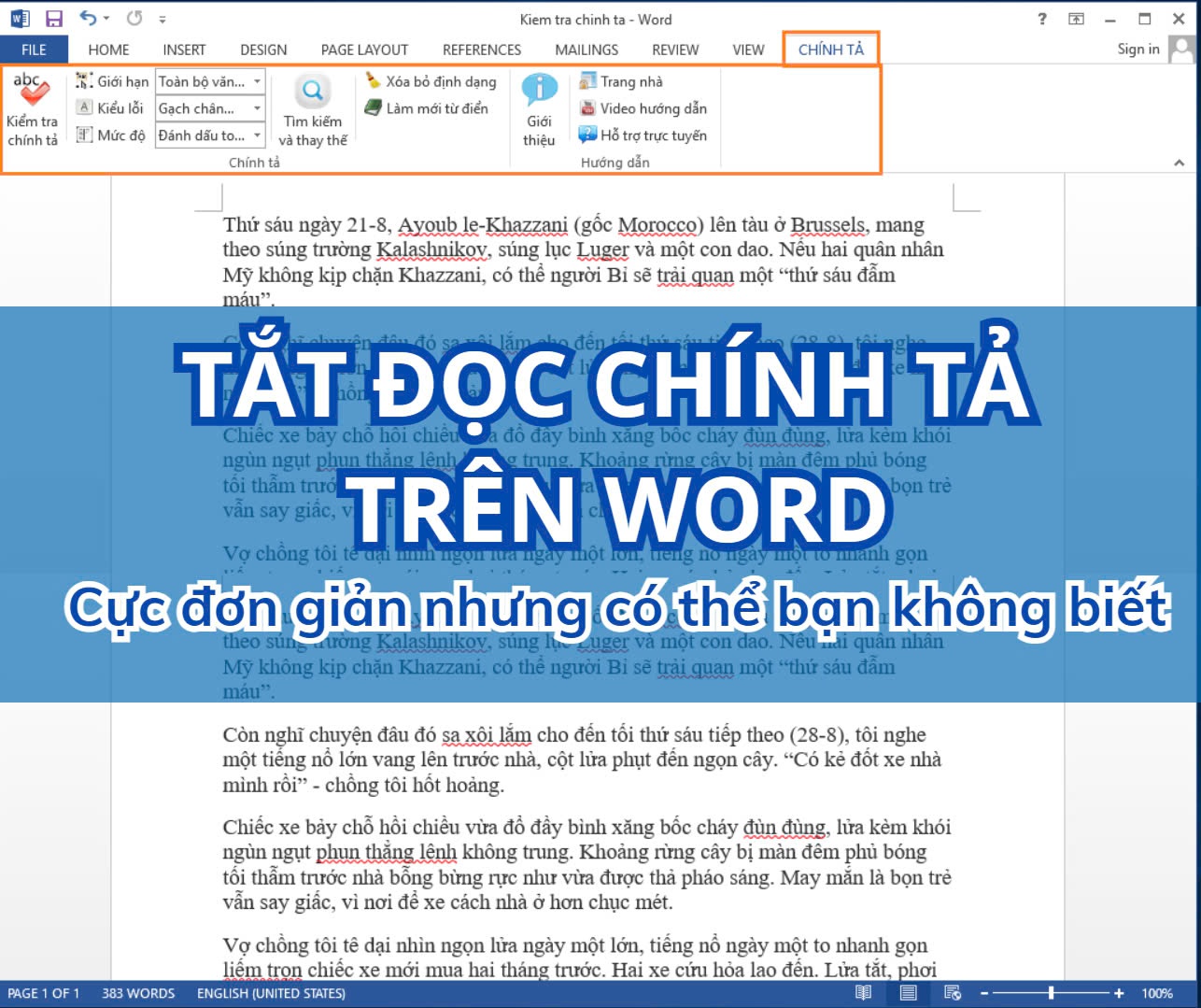This screenshot has width=1201, height=1008.
Task: Switch to the DESIGN tab
Action: 263,50
